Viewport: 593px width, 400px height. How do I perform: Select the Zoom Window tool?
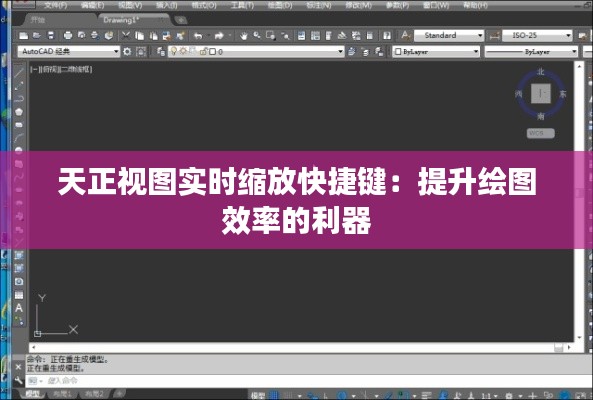click(270, 36)
